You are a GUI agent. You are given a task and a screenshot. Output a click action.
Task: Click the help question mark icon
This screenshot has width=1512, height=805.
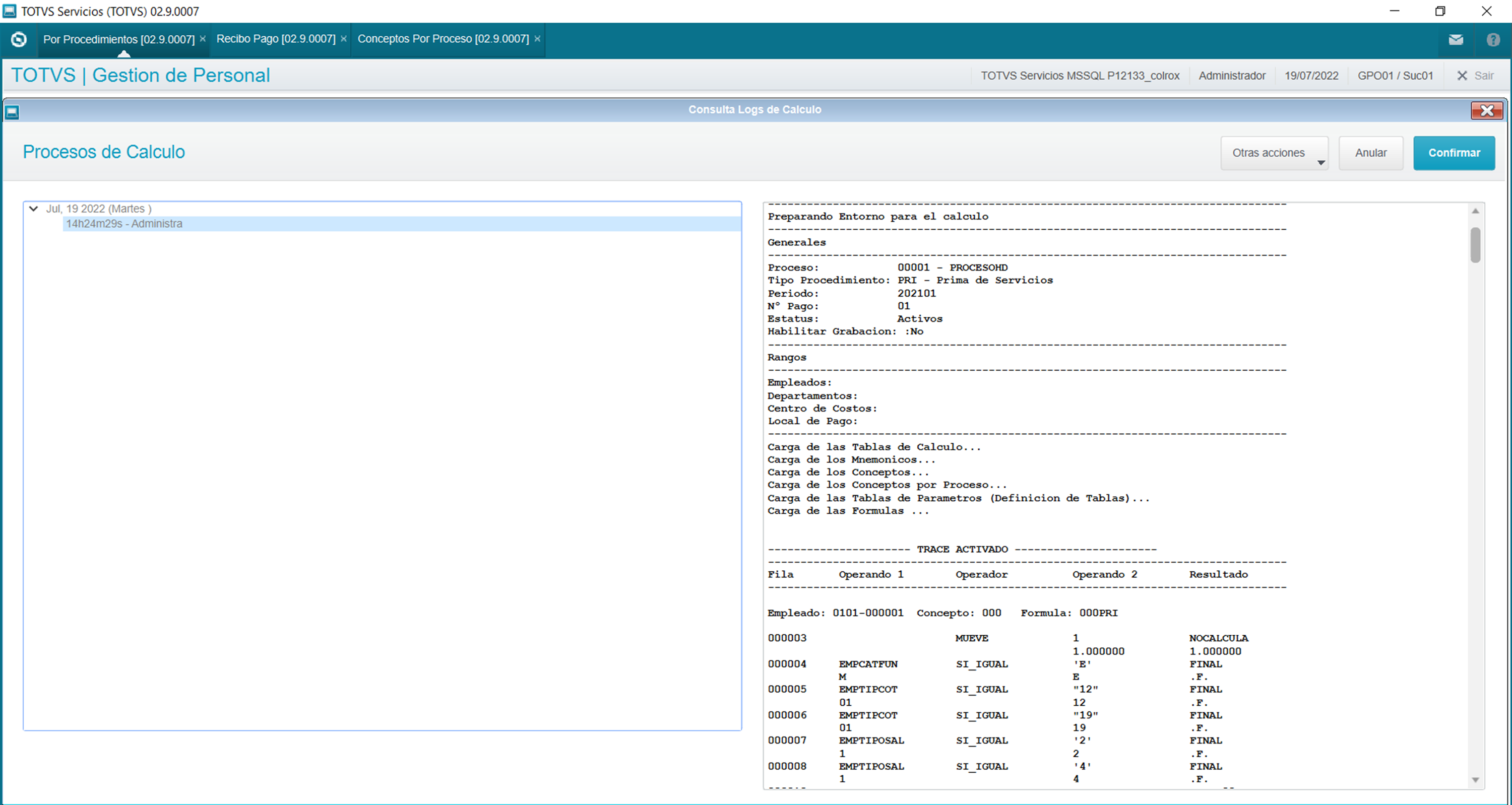1493,39
